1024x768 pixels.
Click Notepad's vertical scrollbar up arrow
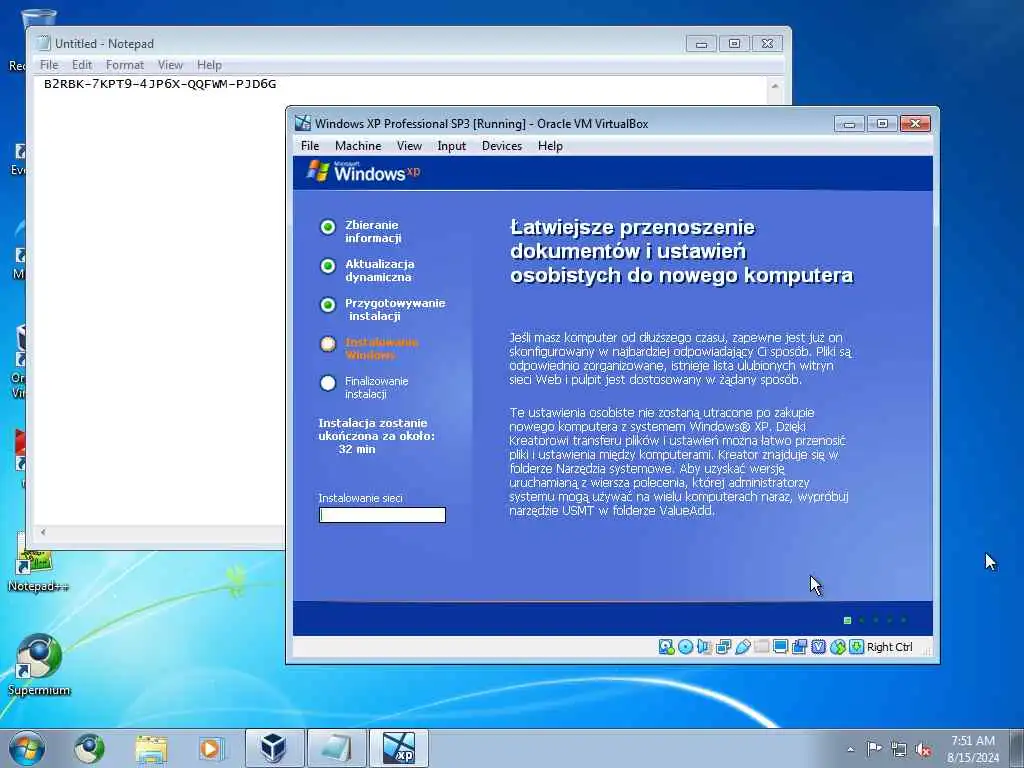click(775, 86)
